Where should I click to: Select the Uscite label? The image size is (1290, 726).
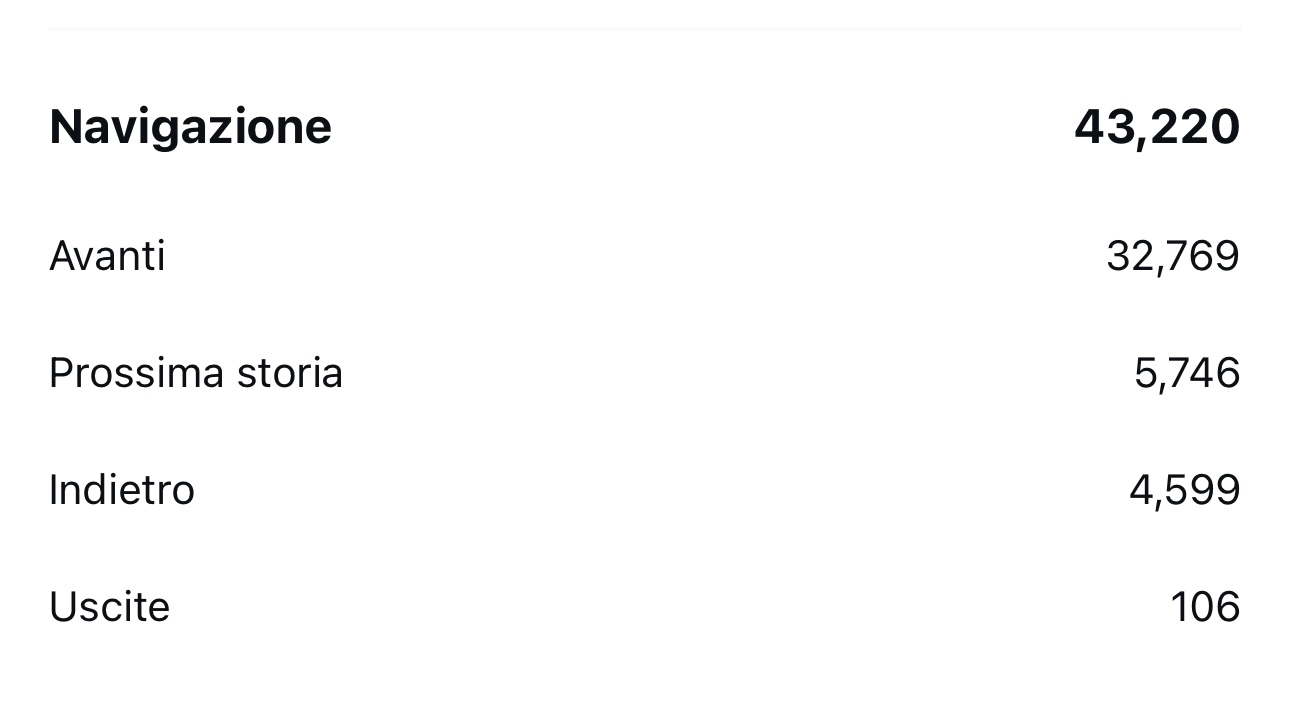[109, 607]
